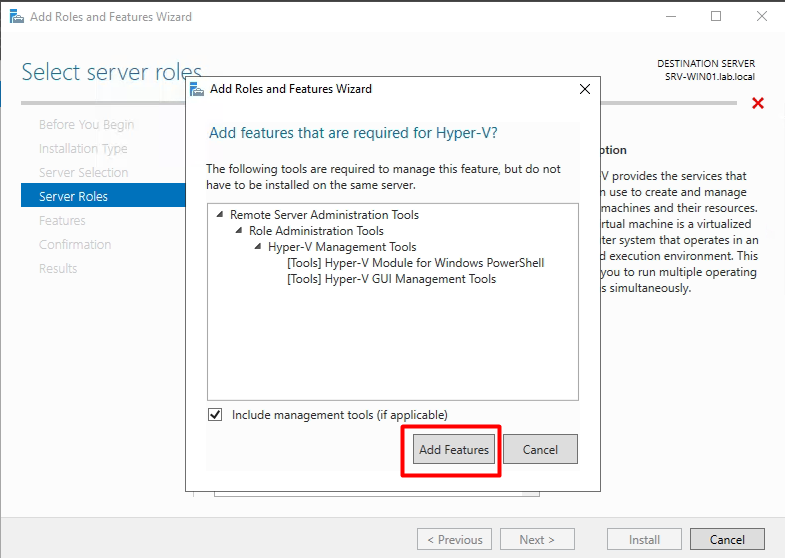Viewport: 785px width, 558px height.
Task: Click empty area of required features list
Action: click(x=392, y=345)
